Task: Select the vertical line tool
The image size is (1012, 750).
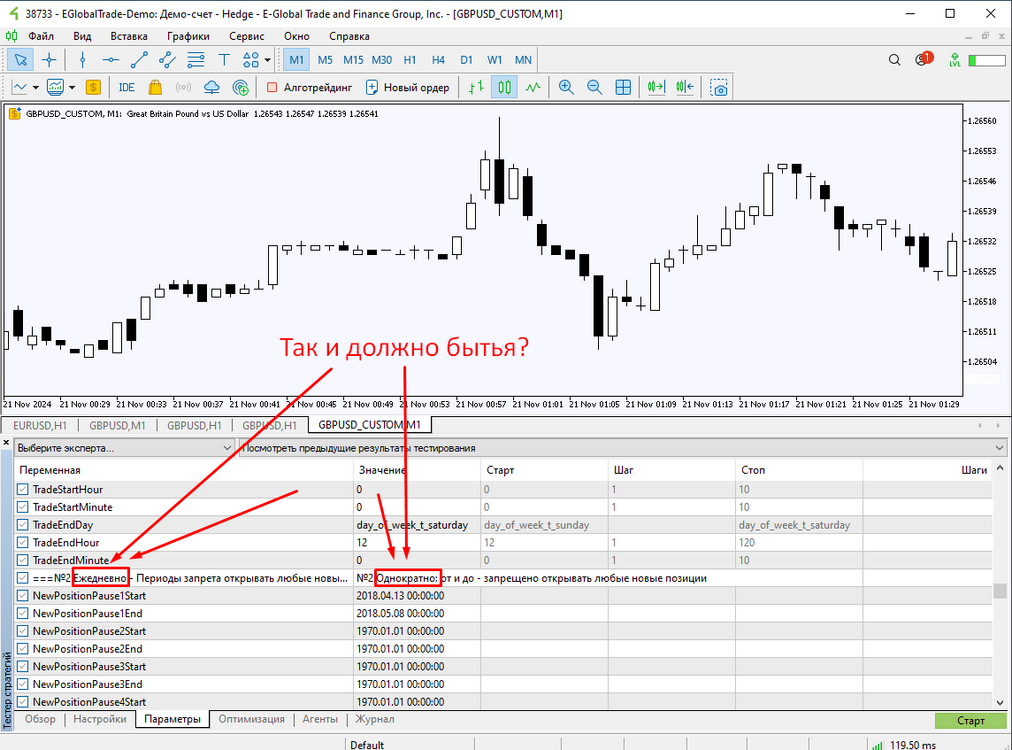Action: pos(82,60)
